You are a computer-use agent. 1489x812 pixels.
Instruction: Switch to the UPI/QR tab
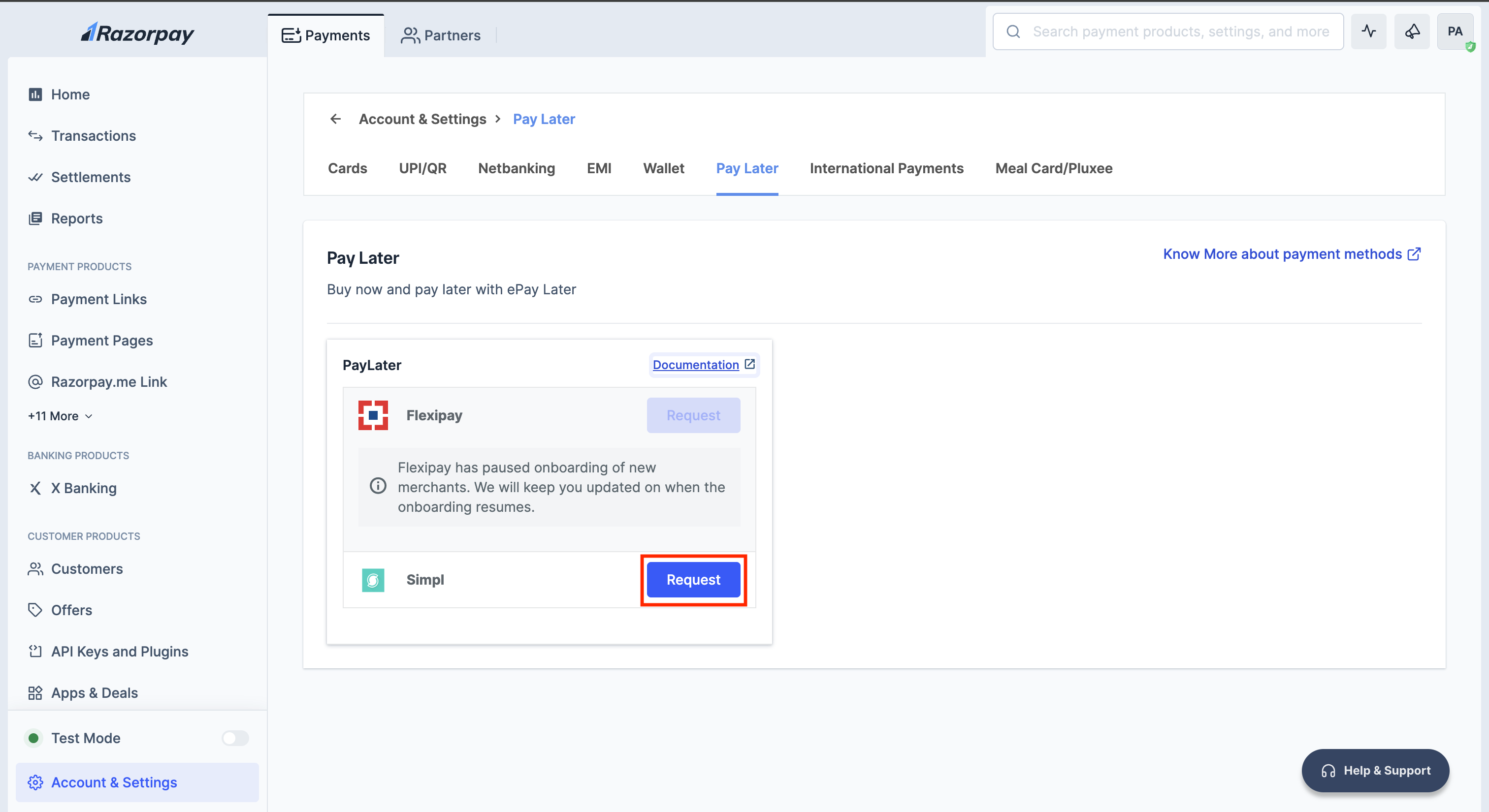point(422,168)
